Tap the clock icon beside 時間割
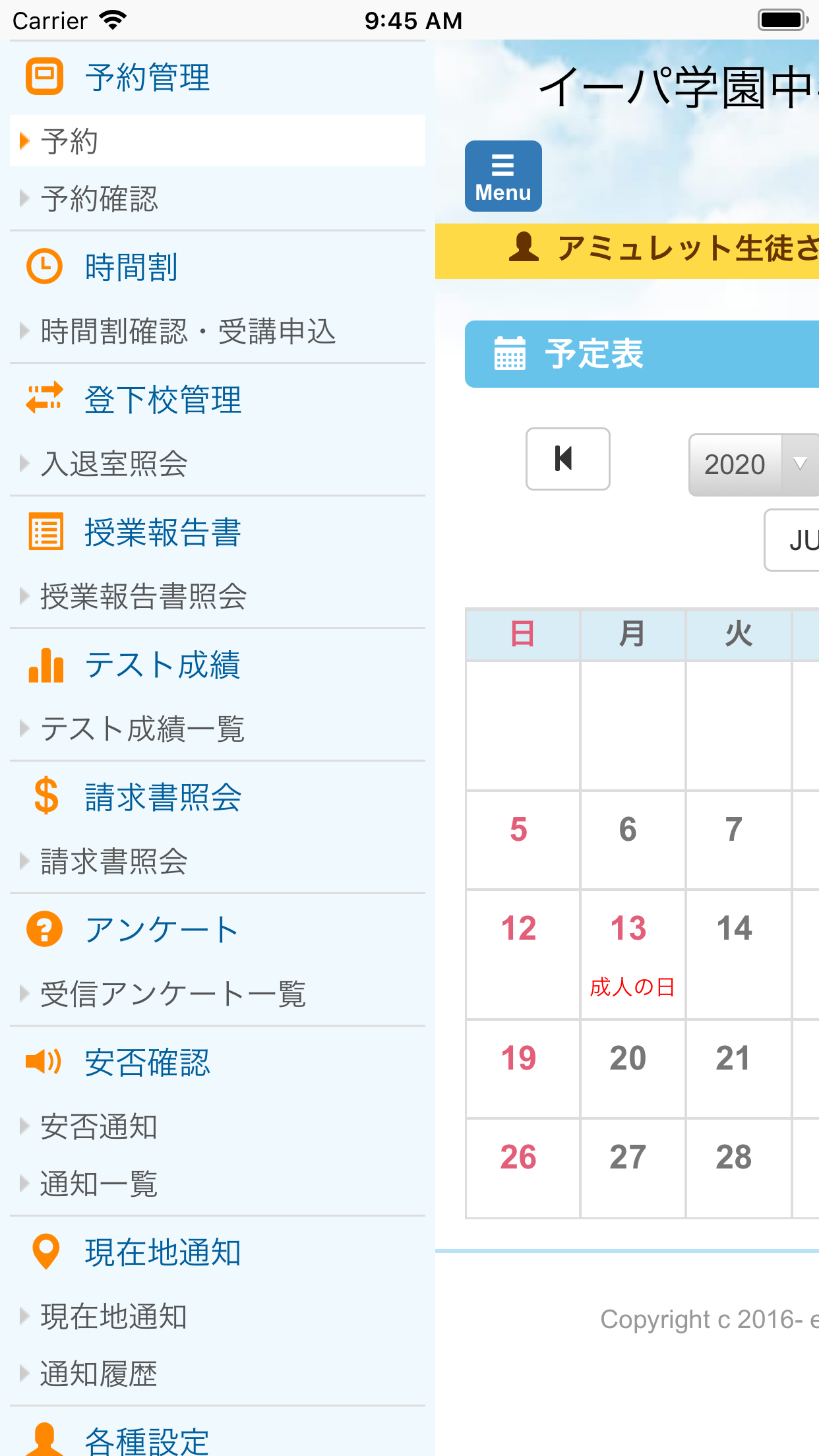819x1456 pixels. tap(44, 266)
